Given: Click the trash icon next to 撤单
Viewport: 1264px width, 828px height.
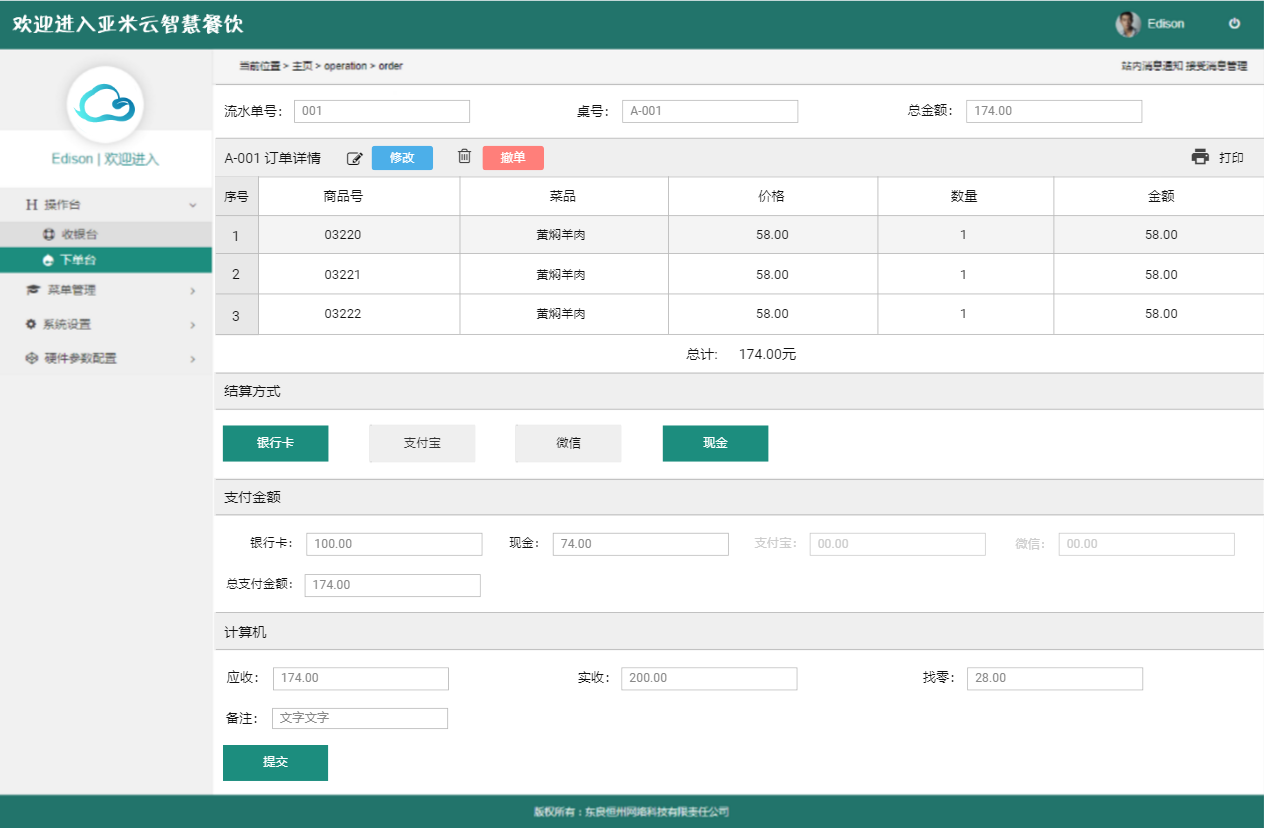Looking at the screenshot, I should point(463,158).
